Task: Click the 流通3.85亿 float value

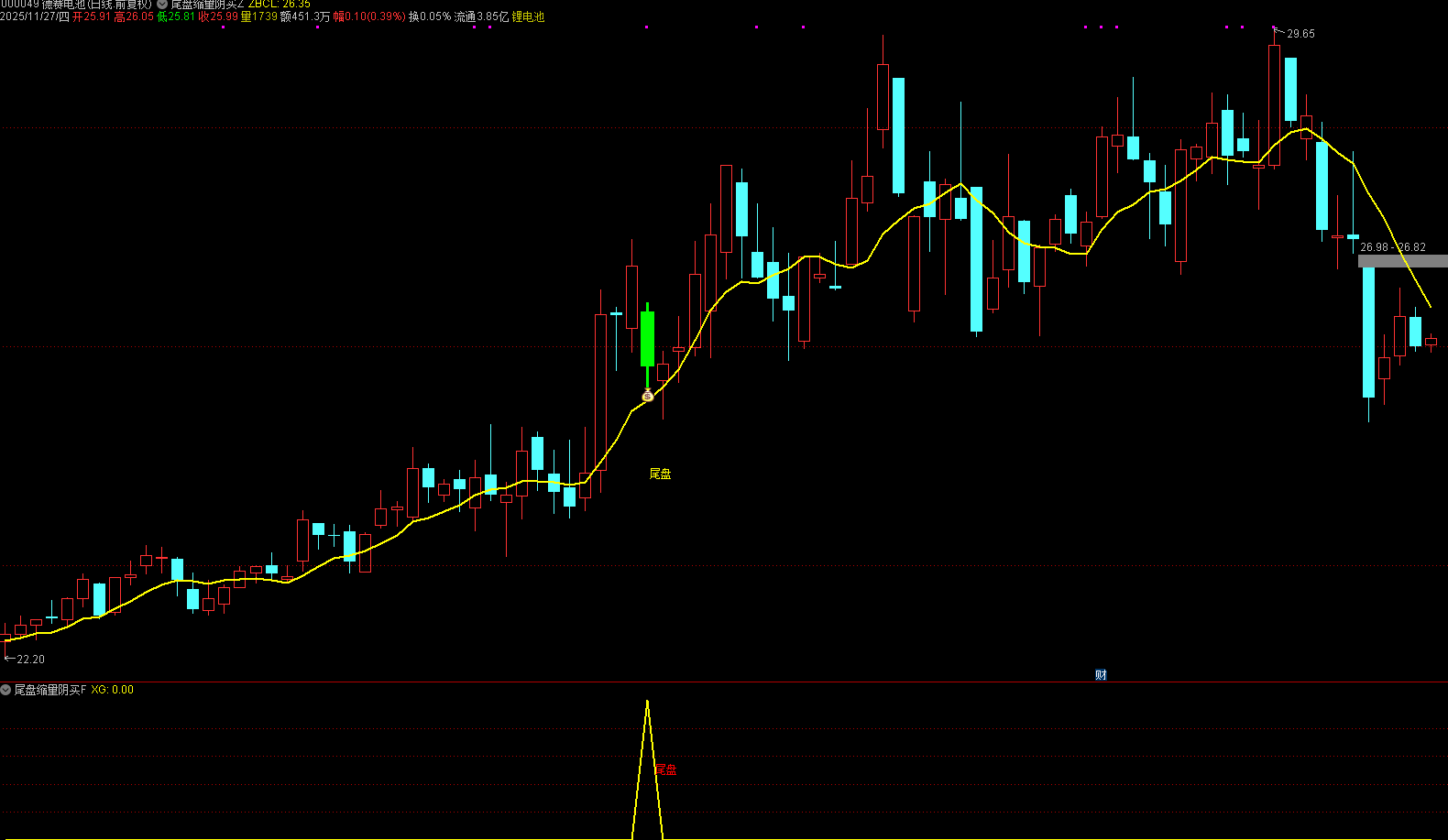Action: tap(481, 16)
